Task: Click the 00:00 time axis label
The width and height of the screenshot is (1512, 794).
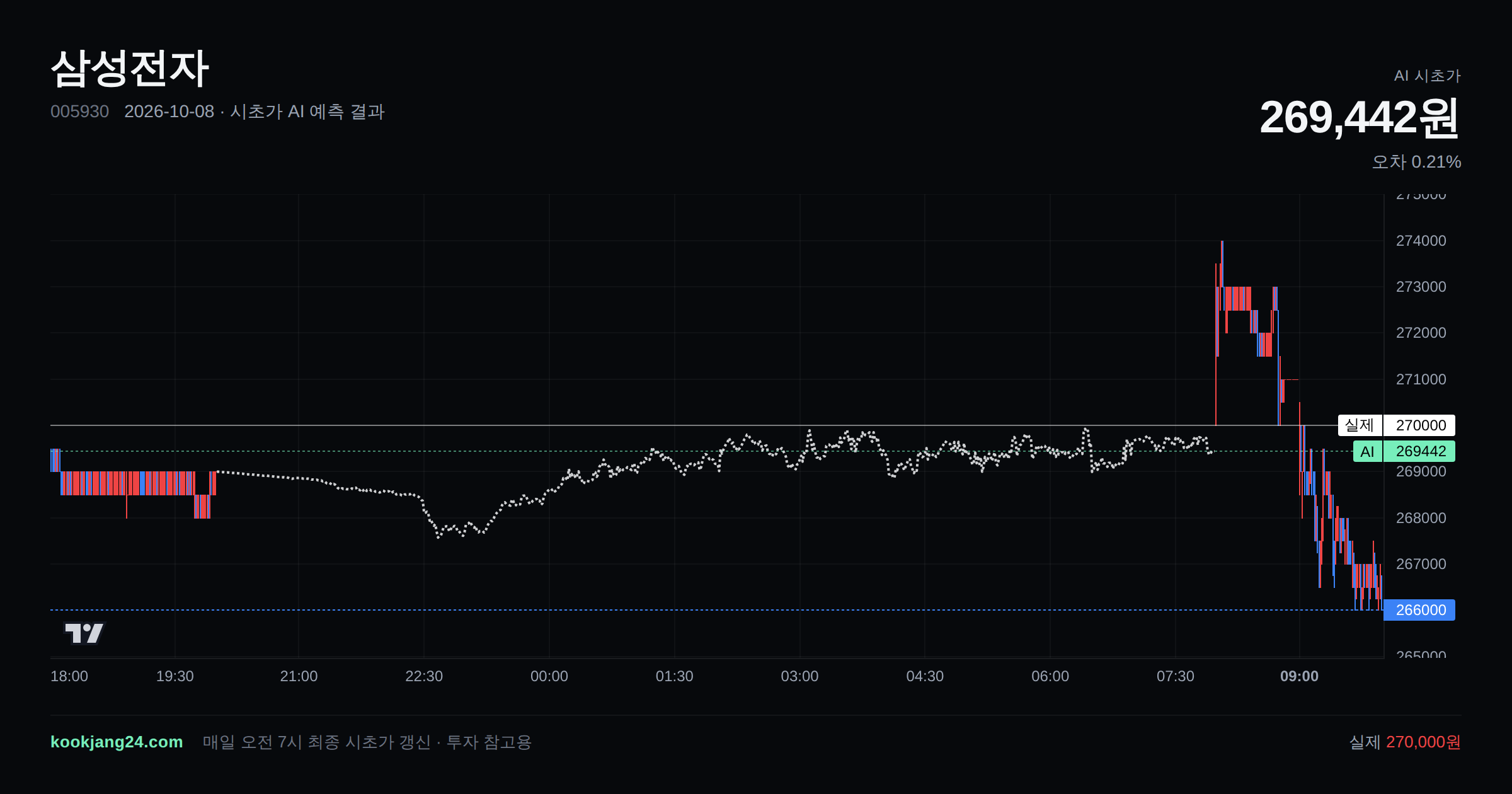Action: tap(549, 676)
